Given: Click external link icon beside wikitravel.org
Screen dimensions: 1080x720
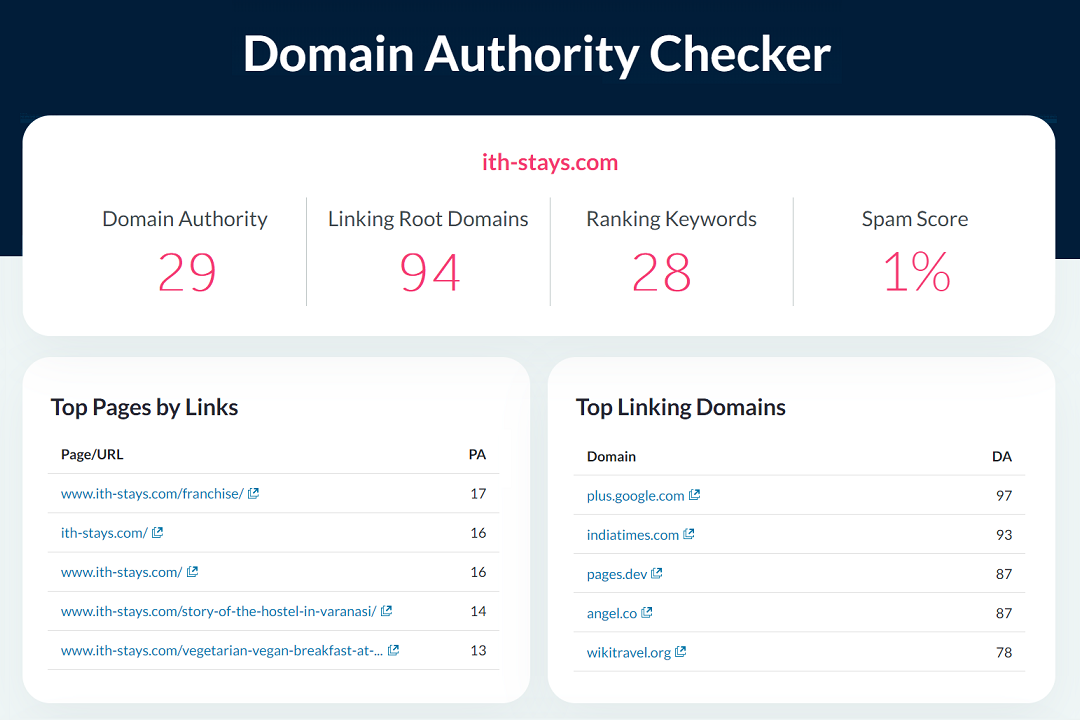Looking at the screenshot, I should [681, 652].
